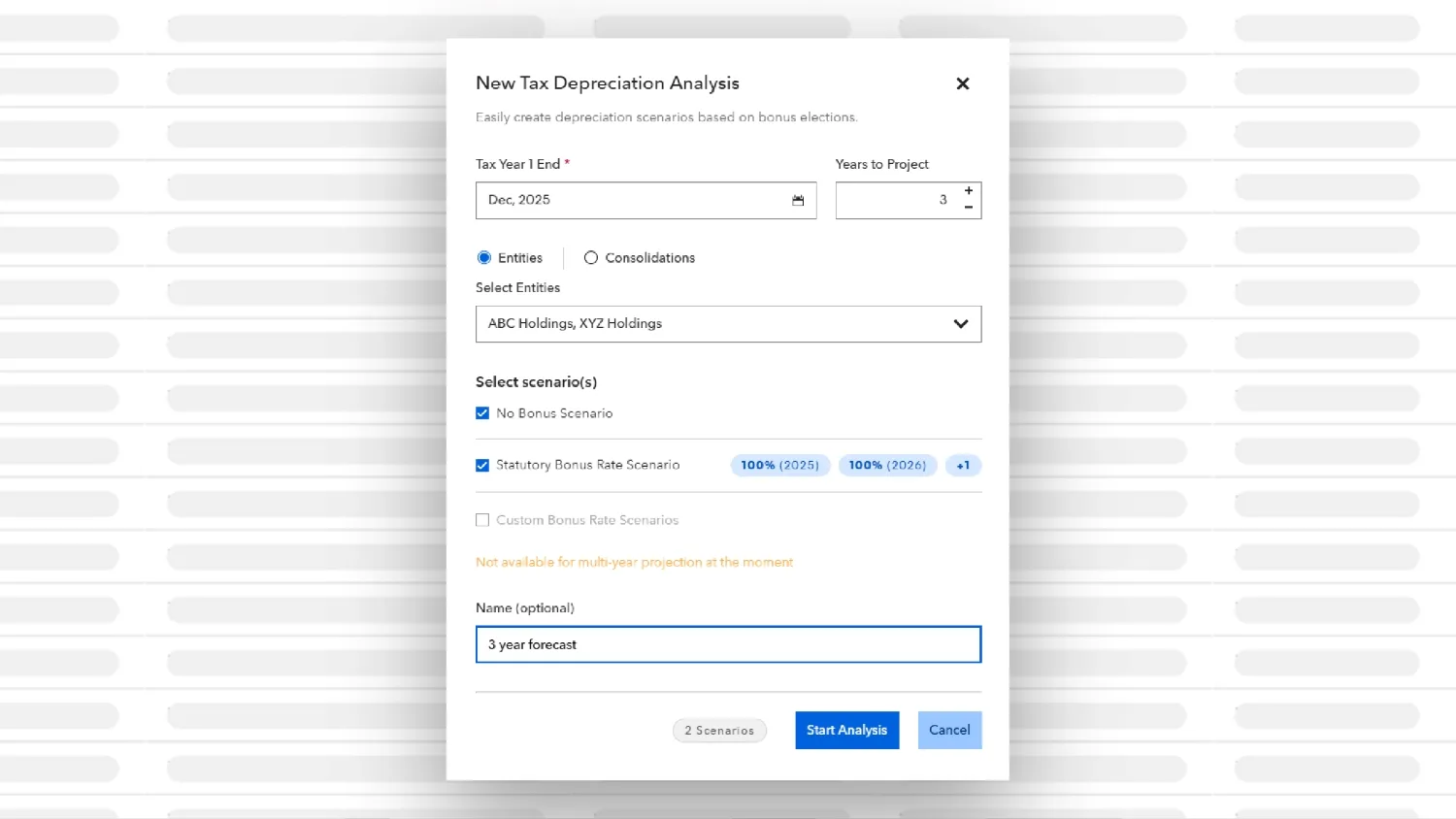Toggle Statutory Bonus Rate Scenario checkbox
Screen dimensions: 1456x819
coord(482,466)
